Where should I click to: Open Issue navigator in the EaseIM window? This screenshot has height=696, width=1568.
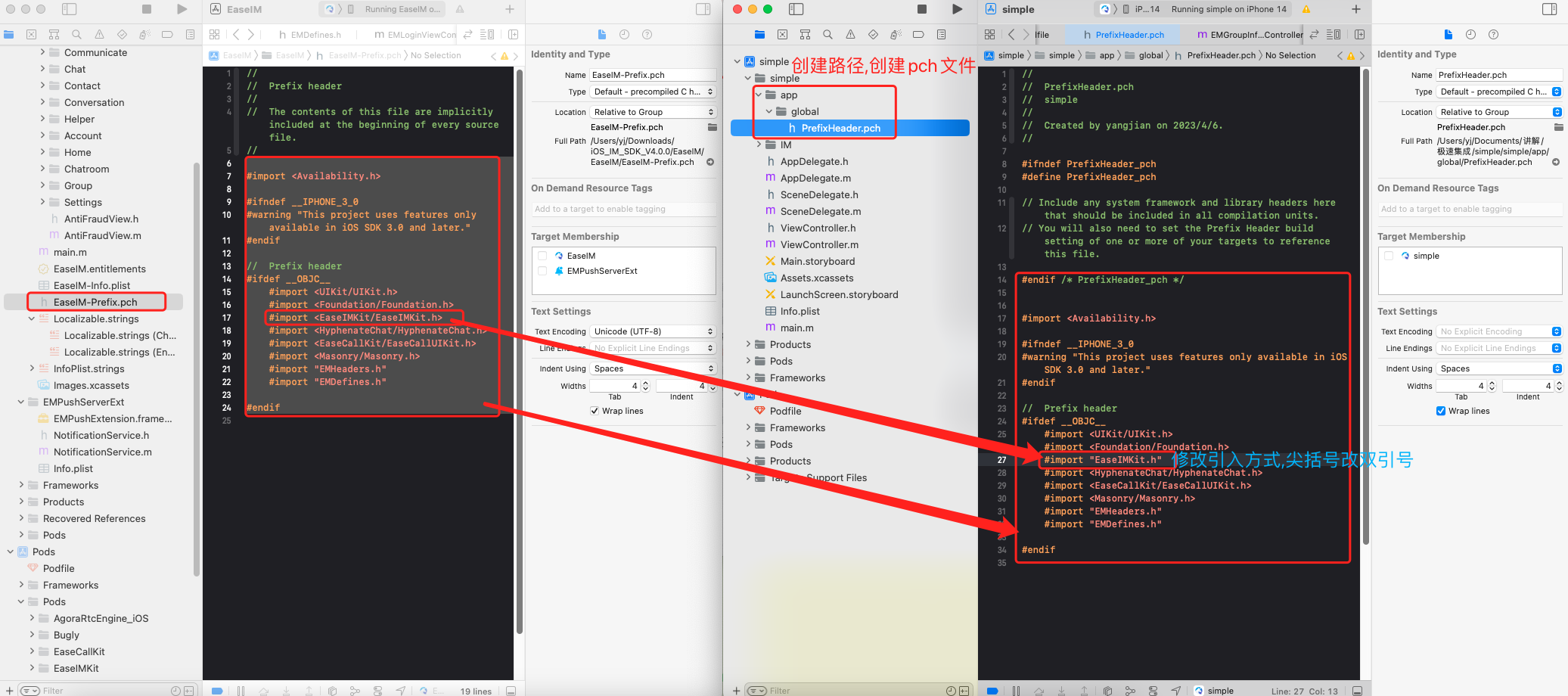(x=99, y=34)
